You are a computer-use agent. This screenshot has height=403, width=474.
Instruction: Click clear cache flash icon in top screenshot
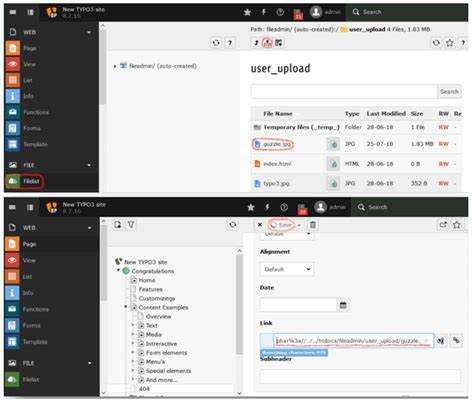pyautogui.click(x=264, y=12)
